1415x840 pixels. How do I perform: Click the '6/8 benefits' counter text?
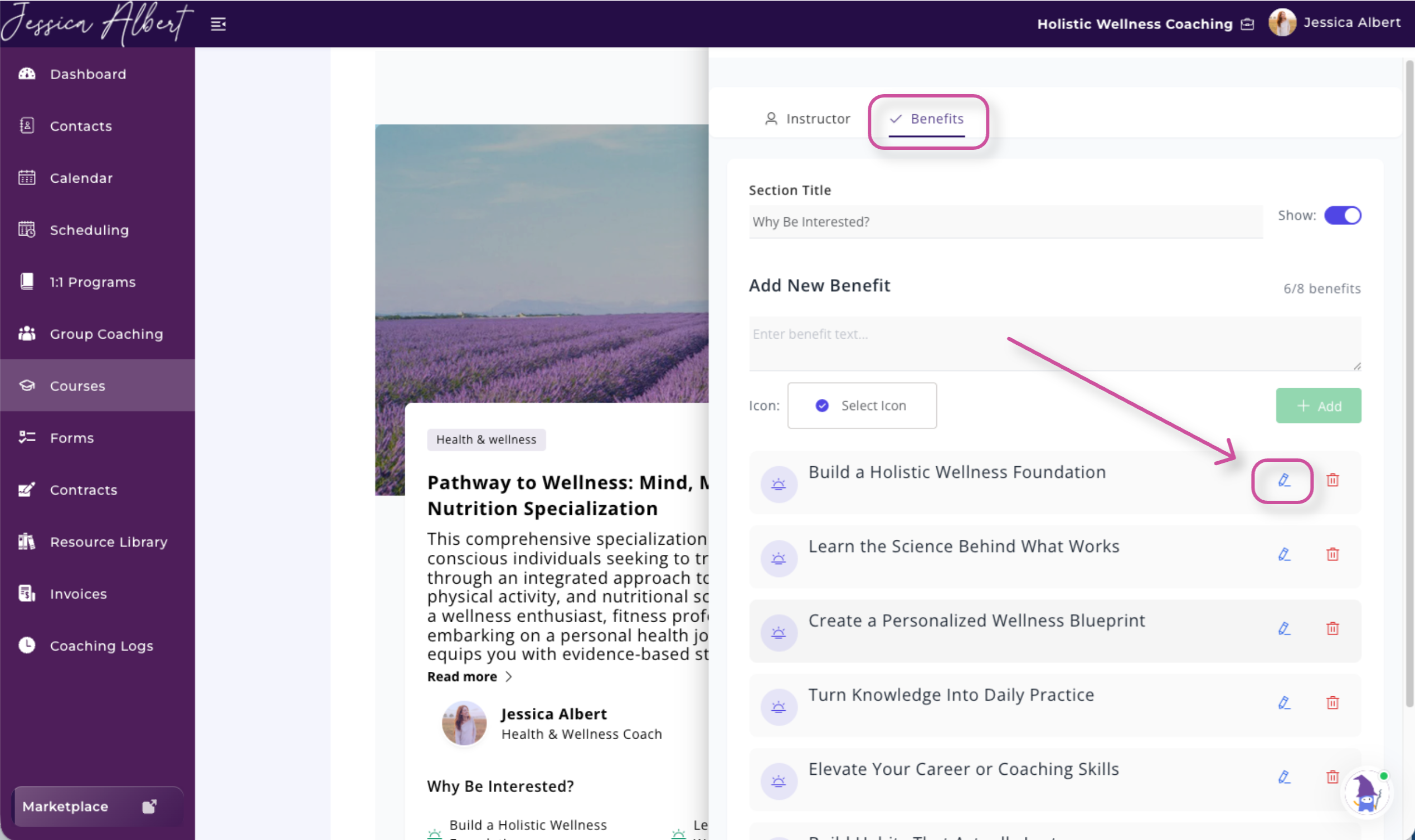(1321, 289)
